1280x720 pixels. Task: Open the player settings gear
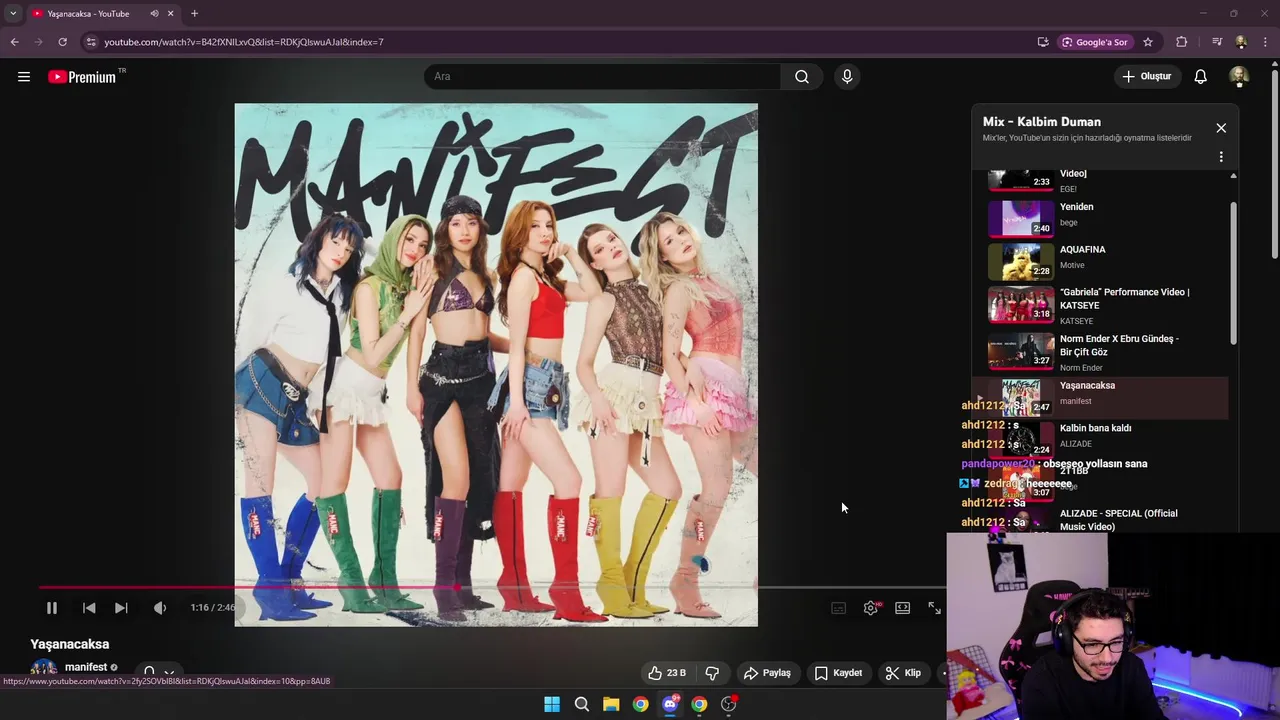click(871, 608)
